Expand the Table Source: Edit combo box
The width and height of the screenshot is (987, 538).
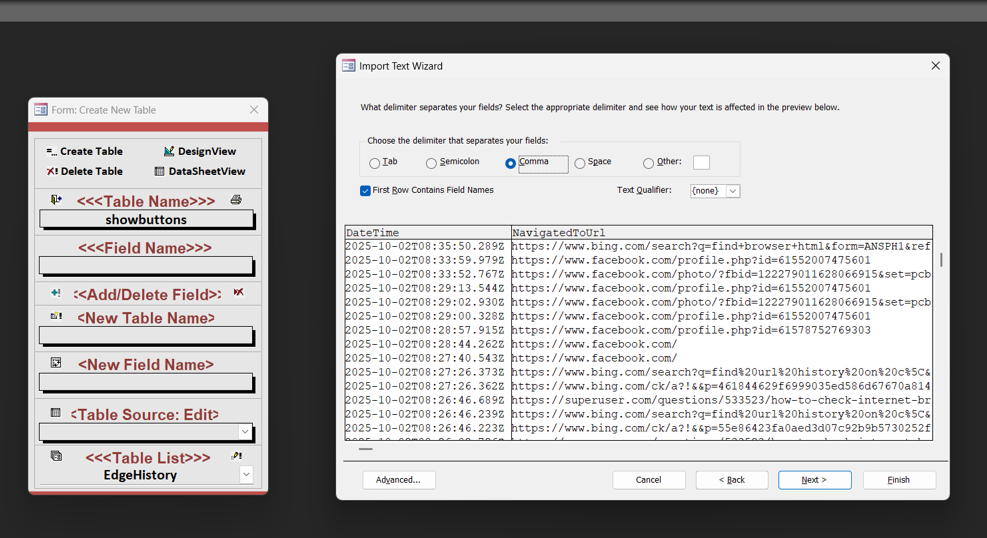tap(245, 432)
